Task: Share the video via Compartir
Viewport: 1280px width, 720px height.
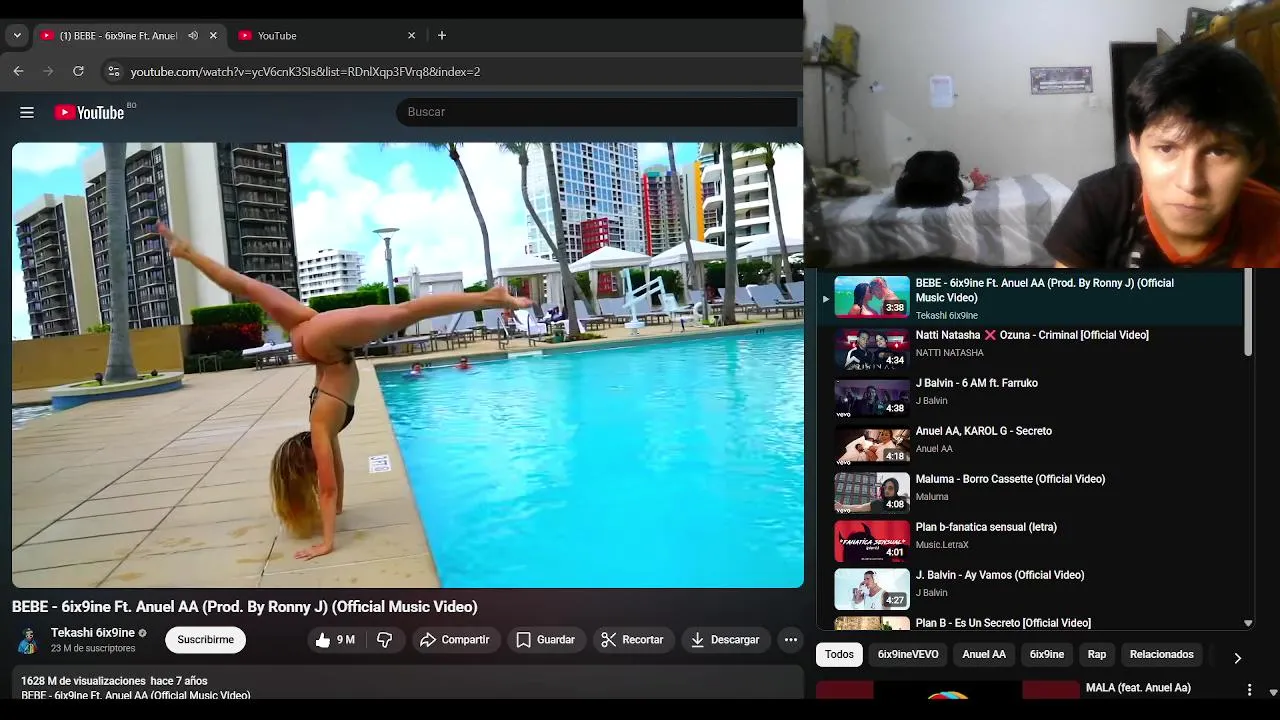Action: tap(455, 640)
